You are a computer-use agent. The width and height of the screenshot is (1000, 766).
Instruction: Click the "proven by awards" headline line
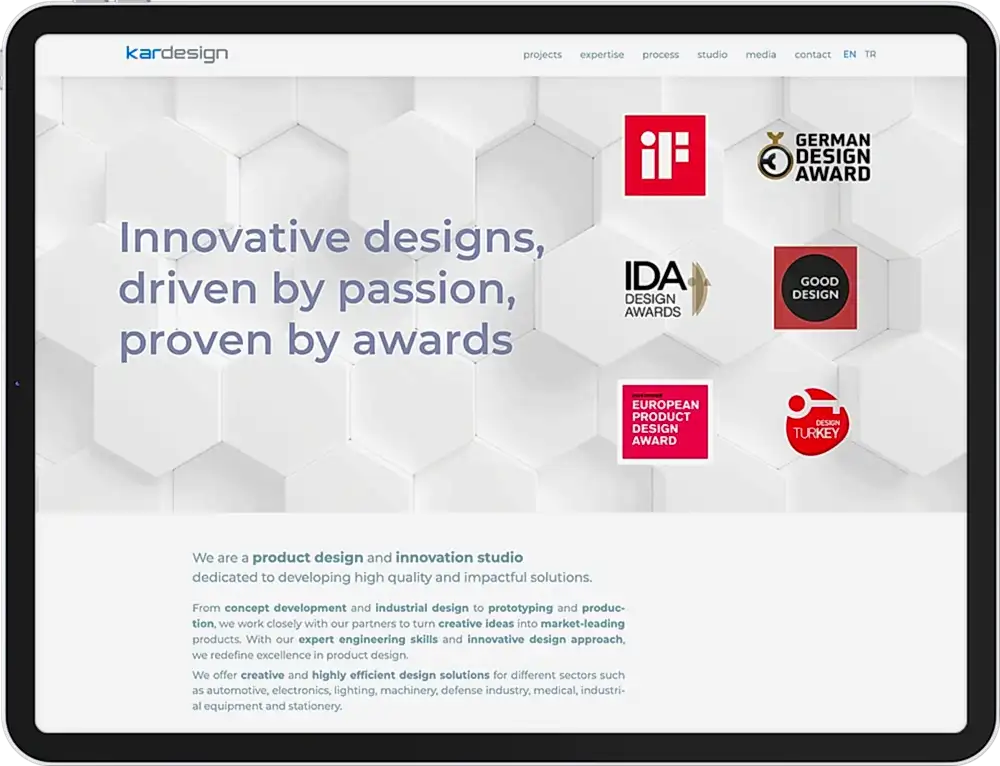316,341
